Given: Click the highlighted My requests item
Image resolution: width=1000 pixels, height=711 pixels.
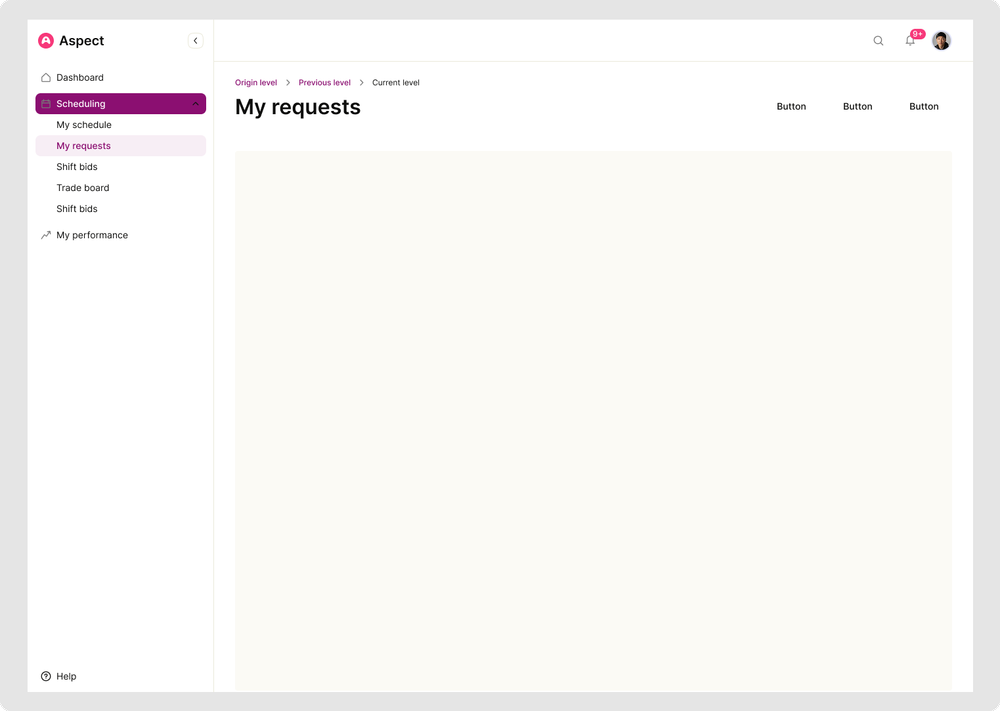Looking at the screenshot, I should [83, 145].
